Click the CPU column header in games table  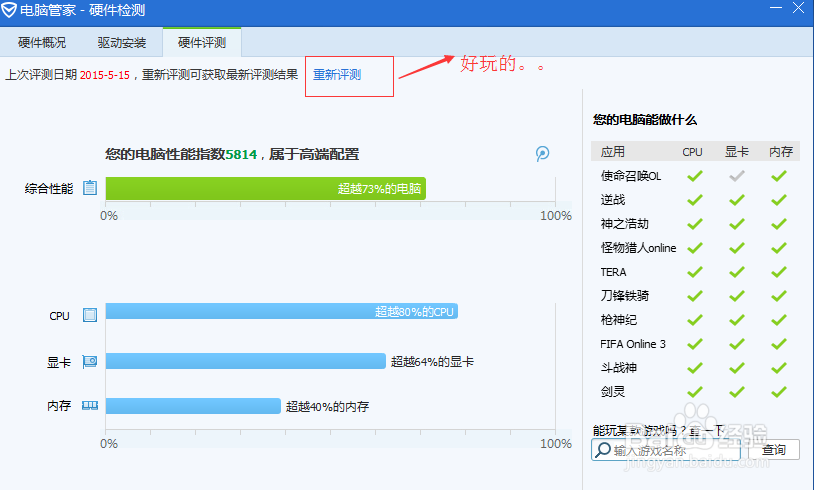pyautogui.click(x=693, y=152)
